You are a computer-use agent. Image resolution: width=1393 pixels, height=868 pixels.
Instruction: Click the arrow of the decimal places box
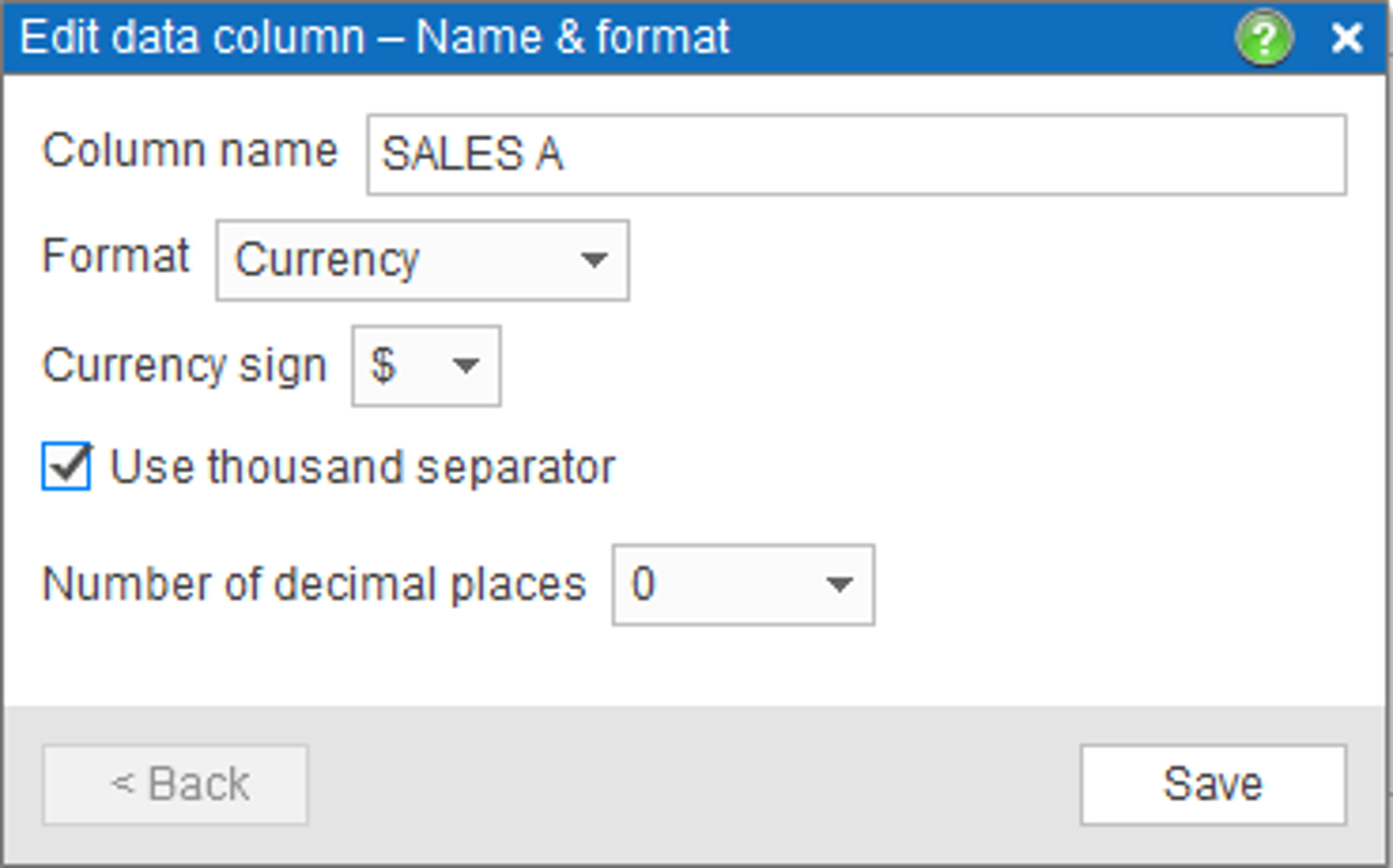coord(839,585)
